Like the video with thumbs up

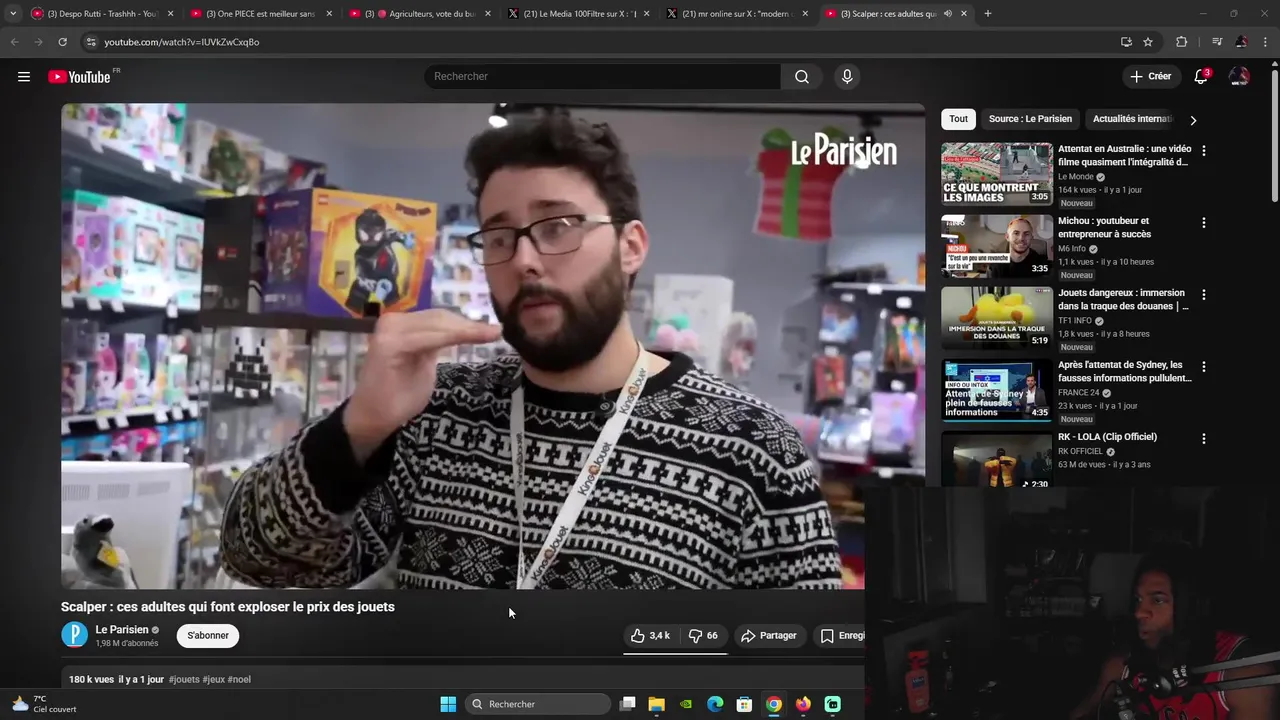(x=650, y=635)
